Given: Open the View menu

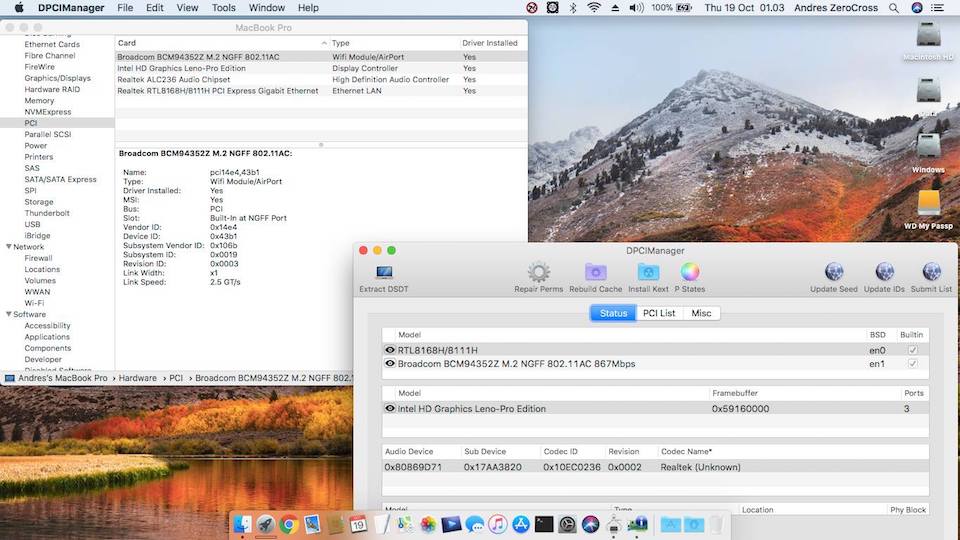Looking at the screenshot, I should click(187, 8).
